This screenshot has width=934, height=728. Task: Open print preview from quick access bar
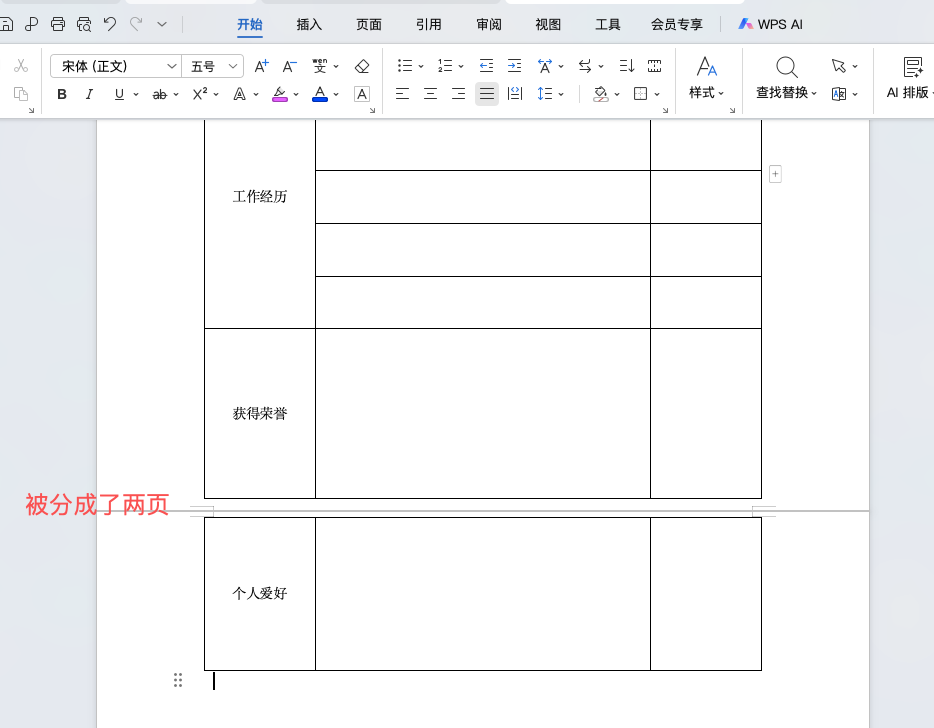[x=84, y=24]
